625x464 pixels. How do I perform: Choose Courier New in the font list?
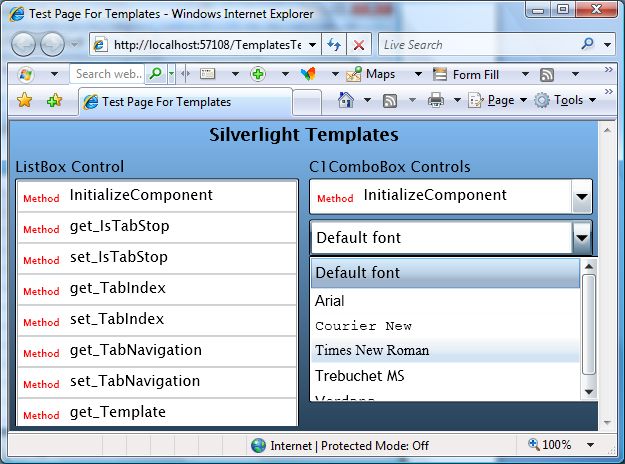point(445,326)
